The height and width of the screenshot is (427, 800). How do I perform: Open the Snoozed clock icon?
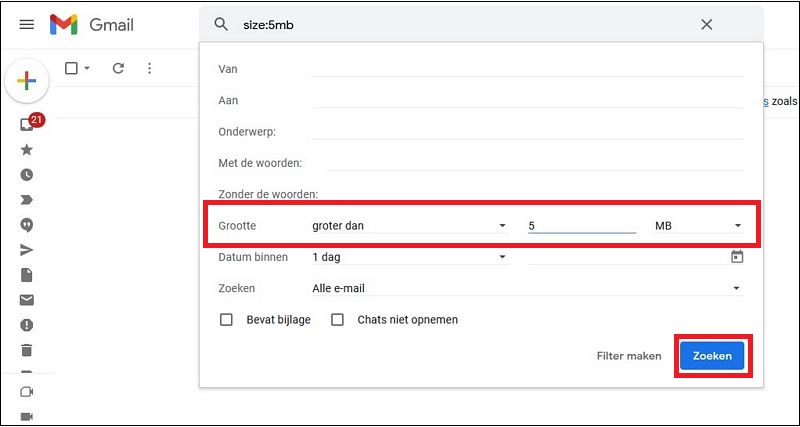click(27, 175)
